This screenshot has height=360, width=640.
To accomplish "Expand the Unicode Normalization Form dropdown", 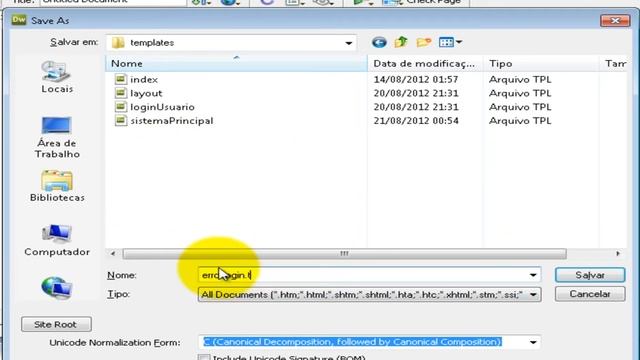I will coord(533,342).
